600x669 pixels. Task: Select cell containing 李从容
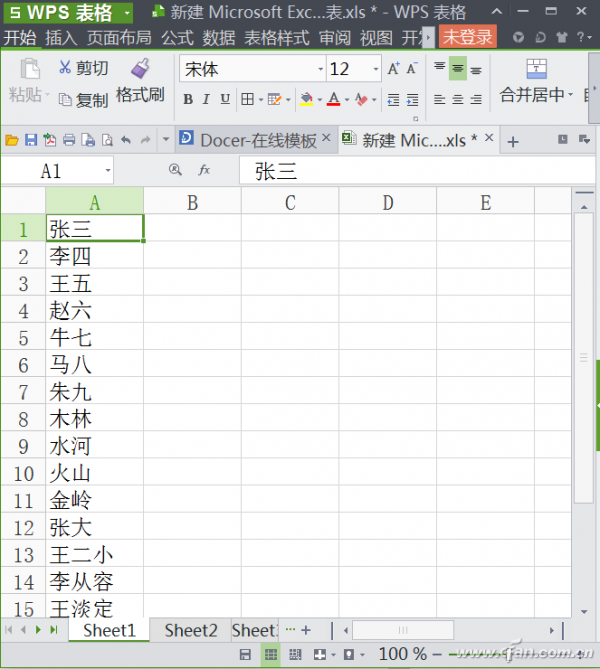(94, 582)
